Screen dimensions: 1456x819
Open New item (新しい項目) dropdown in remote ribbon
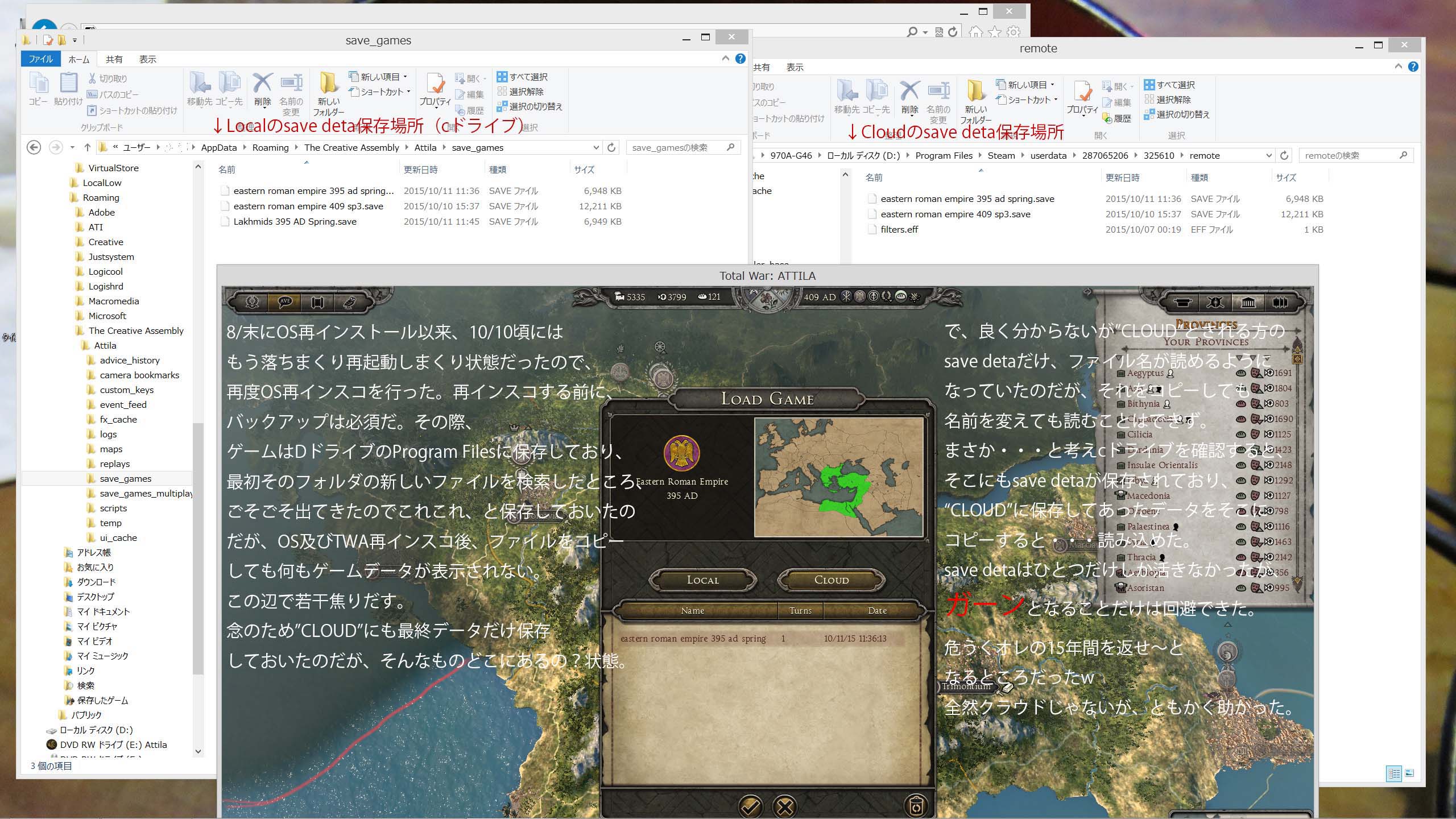click(x=1025, y=85)
